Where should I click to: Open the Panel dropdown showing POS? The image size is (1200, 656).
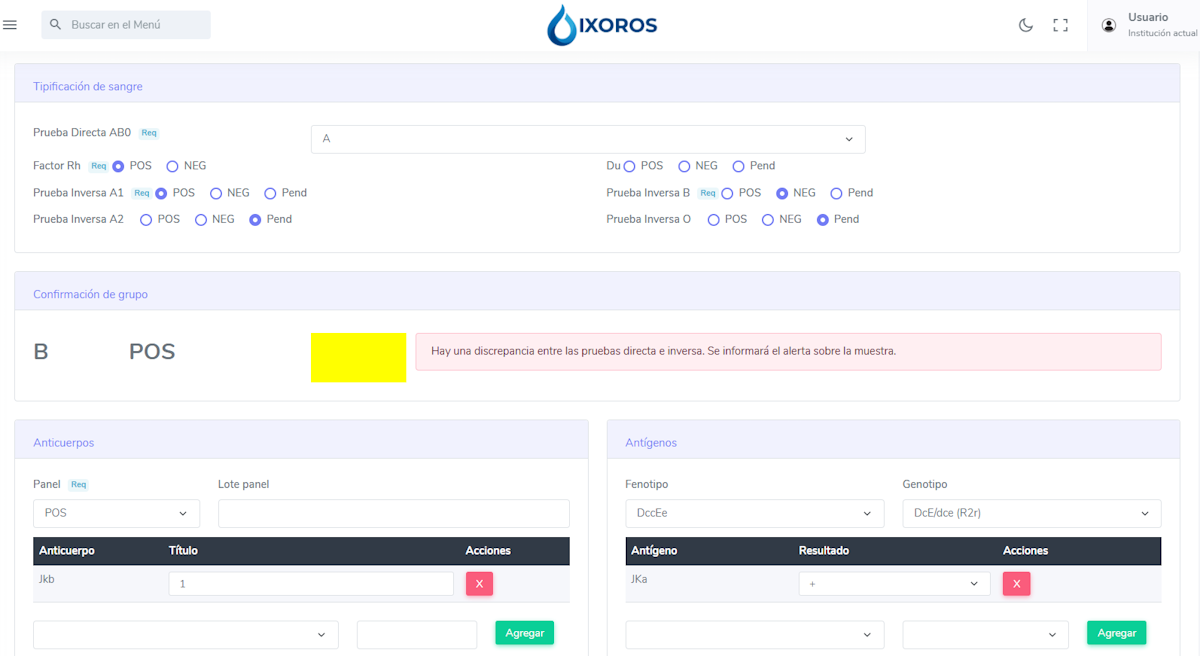click(116, 513)
